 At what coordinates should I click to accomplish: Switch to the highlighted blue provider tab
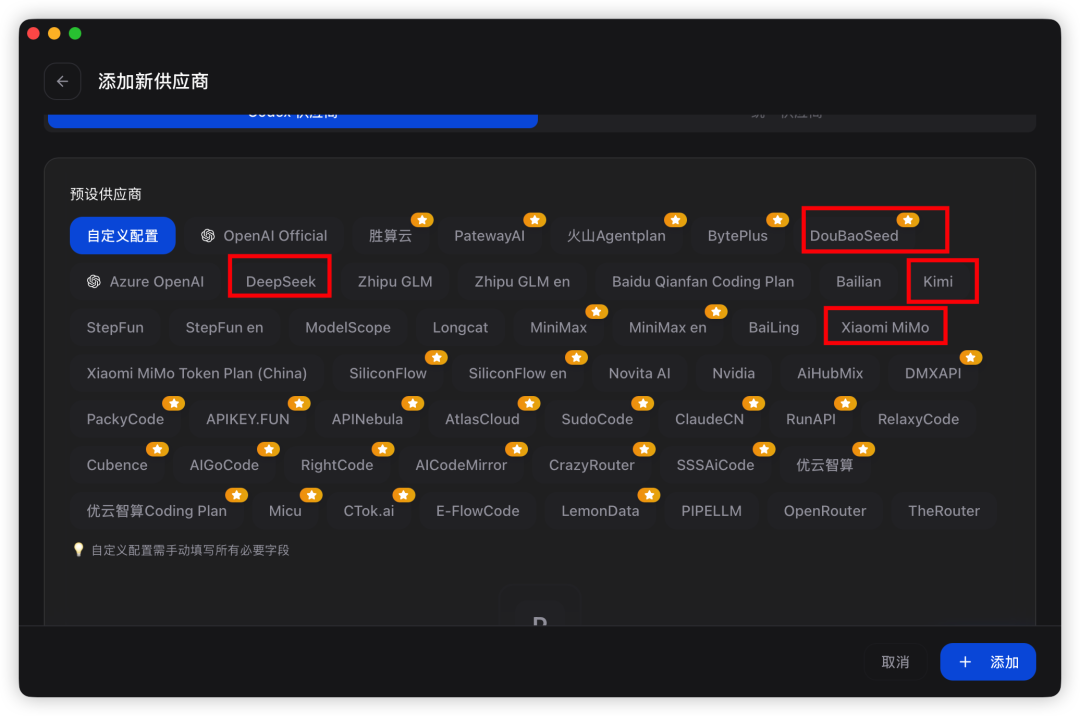[293, 120]
